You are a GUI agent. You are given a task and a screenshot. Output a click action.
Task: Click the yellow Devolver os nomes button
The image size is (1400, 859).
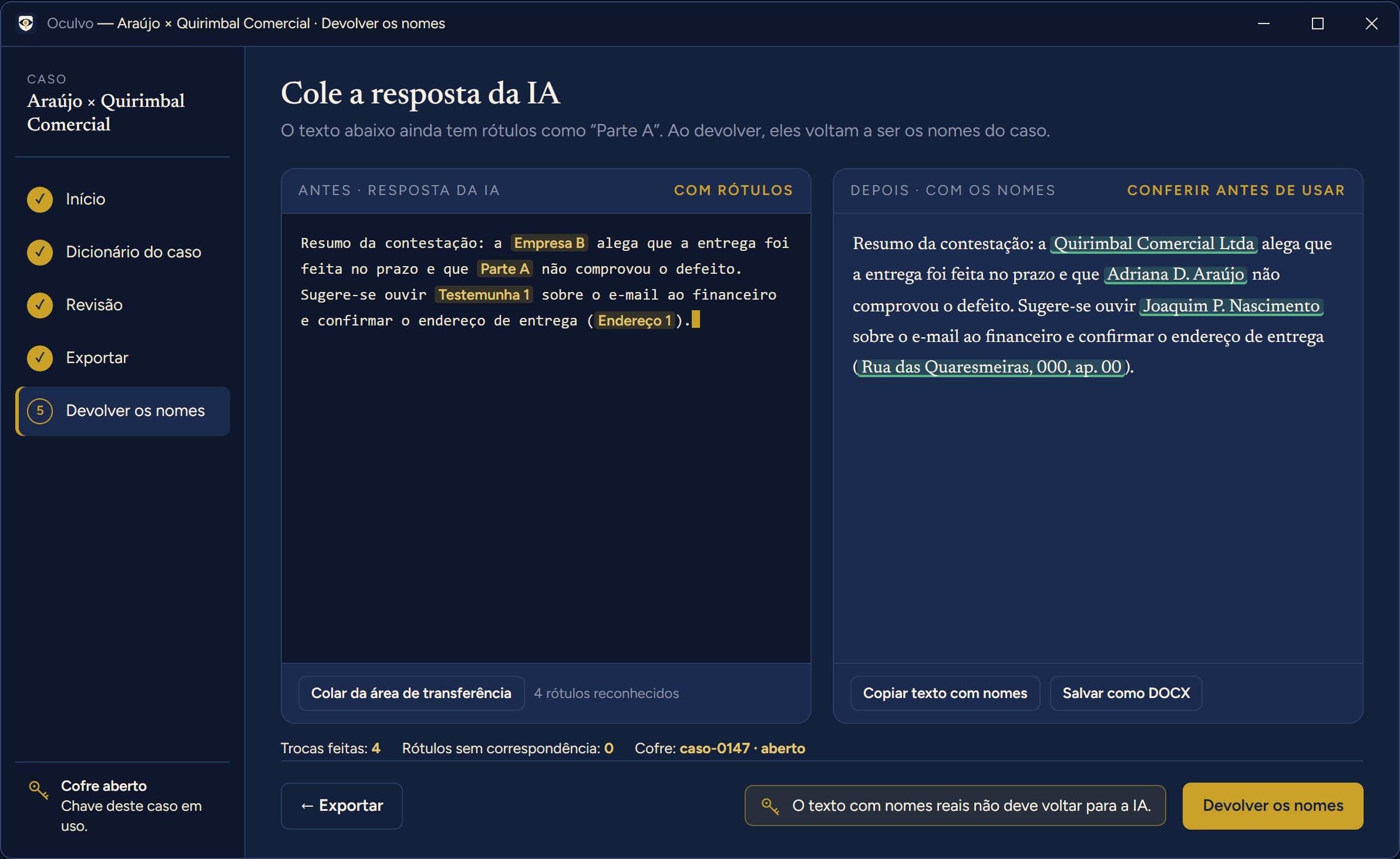click(x=1273, y=806)
